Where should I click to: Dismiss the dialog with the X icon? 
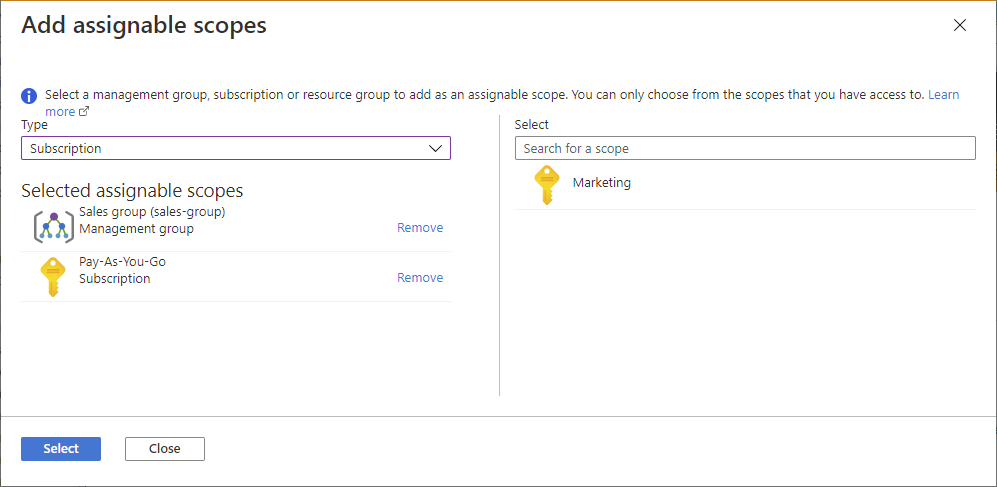click(x=960, y=26)
